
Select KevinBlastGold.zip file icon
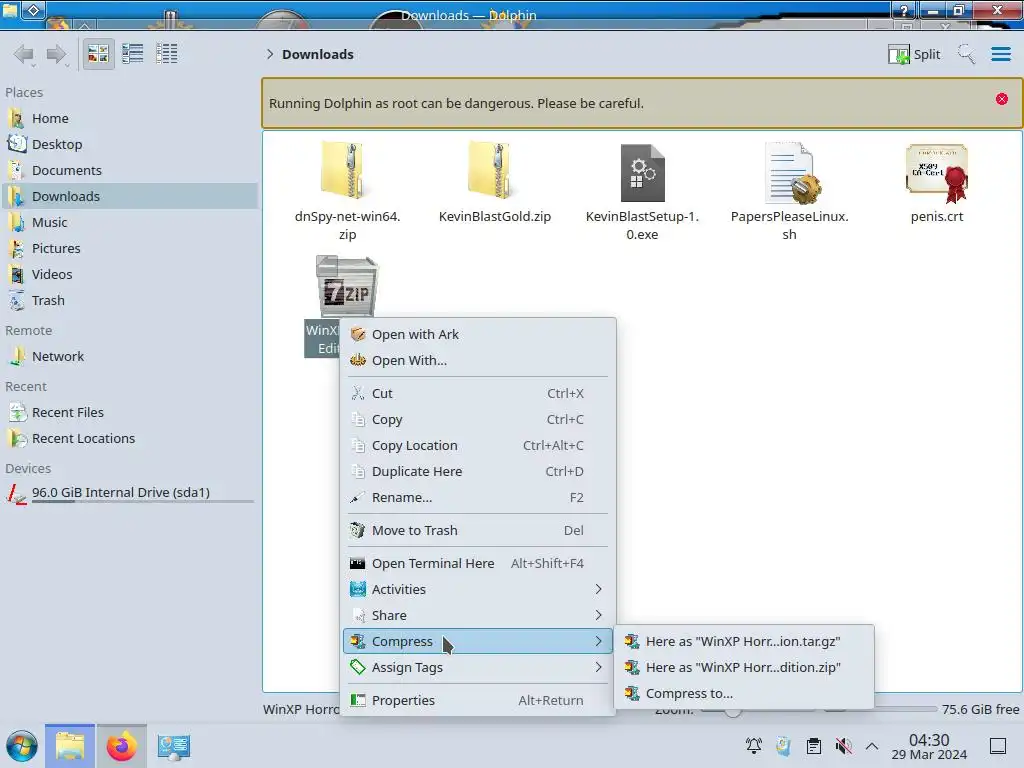494,171
